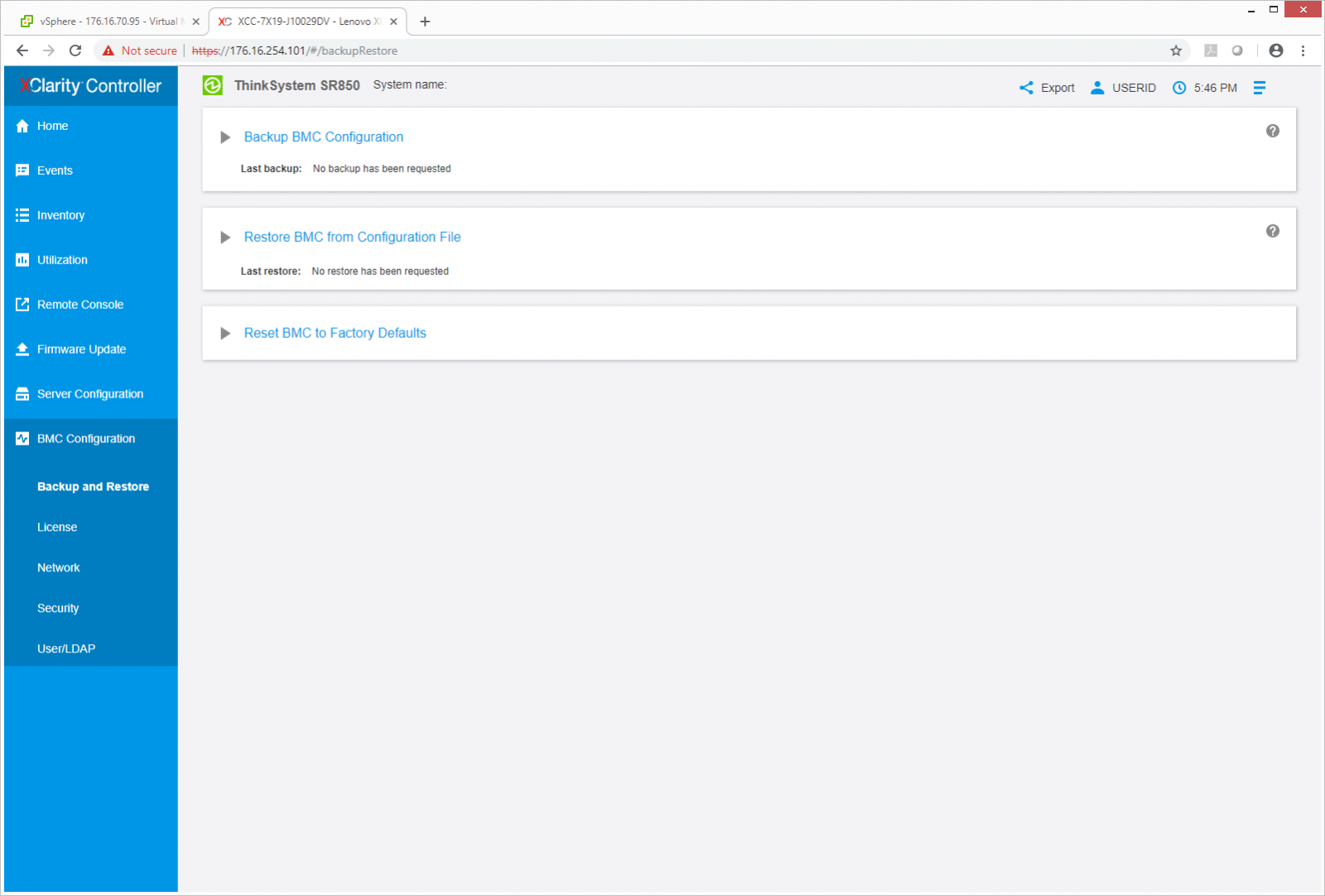
Task: Collapse the BMC Configuration sidebar menu
Action: click(85, 439)
